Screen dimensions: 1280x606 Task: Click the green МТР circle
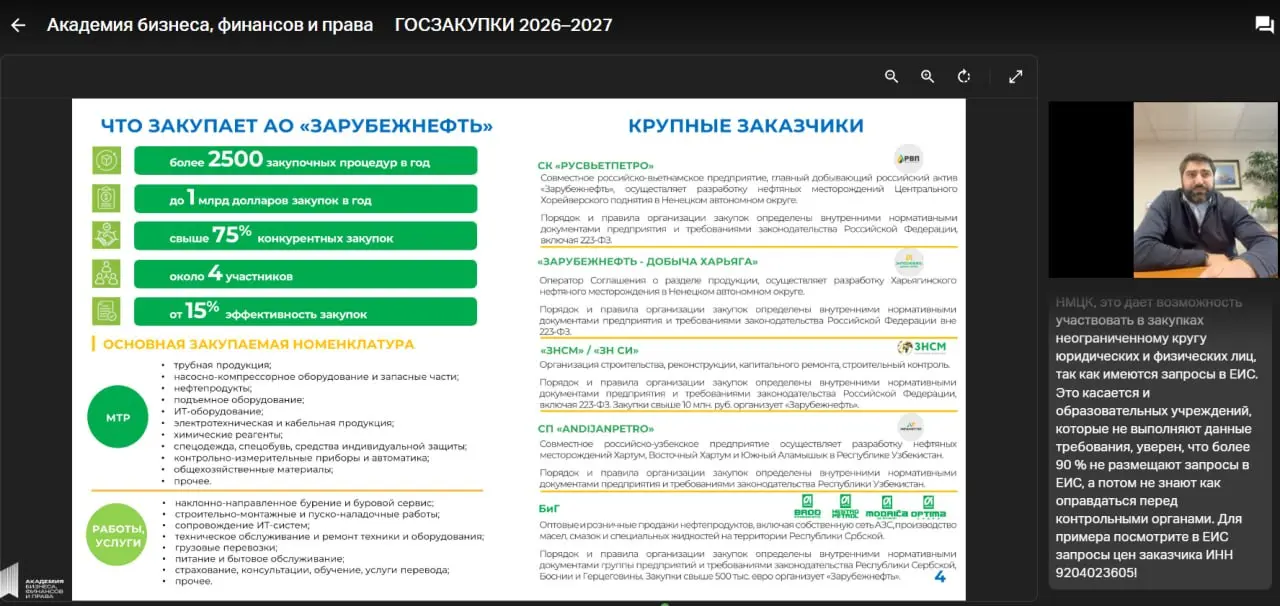point(118,417)
